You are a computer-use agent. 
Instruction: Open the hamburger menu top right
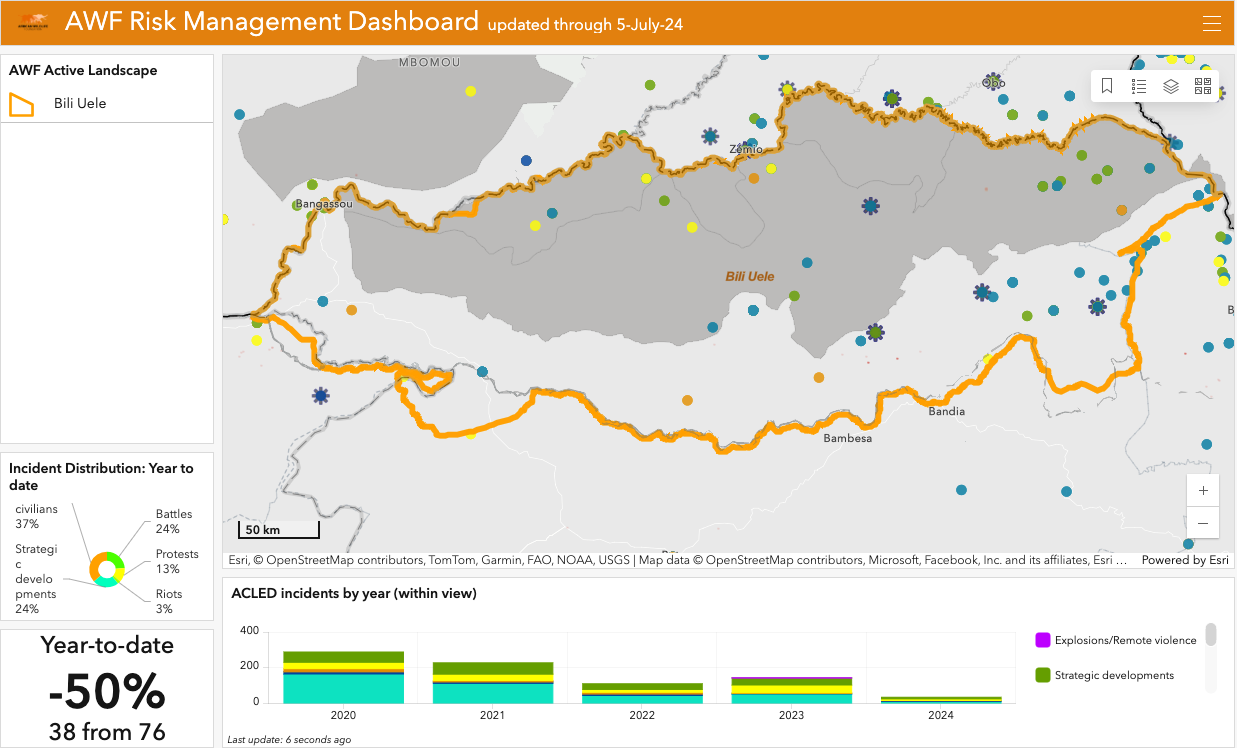click(1212, 22)
